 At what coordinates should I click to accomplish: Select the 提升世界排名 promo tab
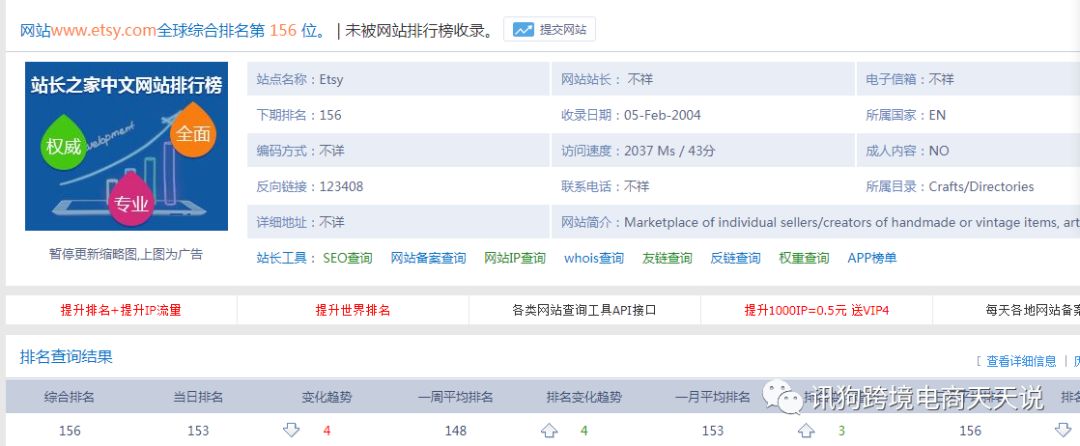(353, 310)
